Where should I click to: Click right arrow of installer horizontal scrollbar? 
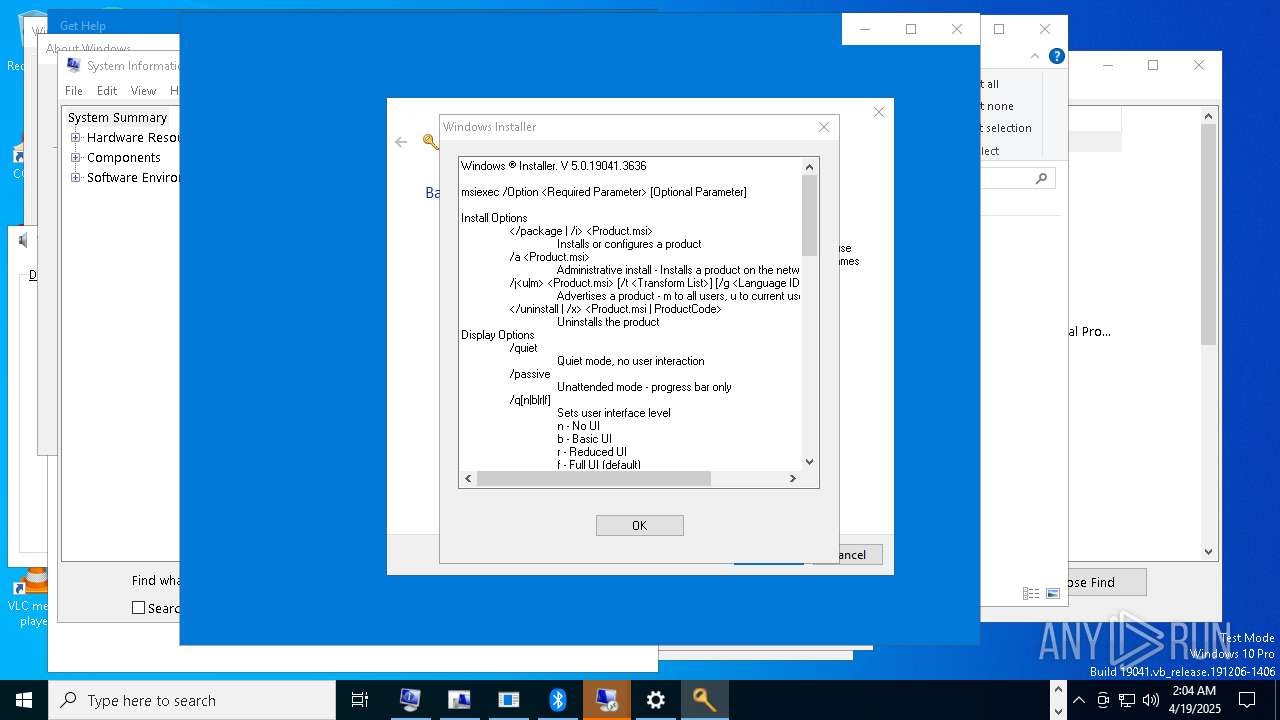coord(793,479)
